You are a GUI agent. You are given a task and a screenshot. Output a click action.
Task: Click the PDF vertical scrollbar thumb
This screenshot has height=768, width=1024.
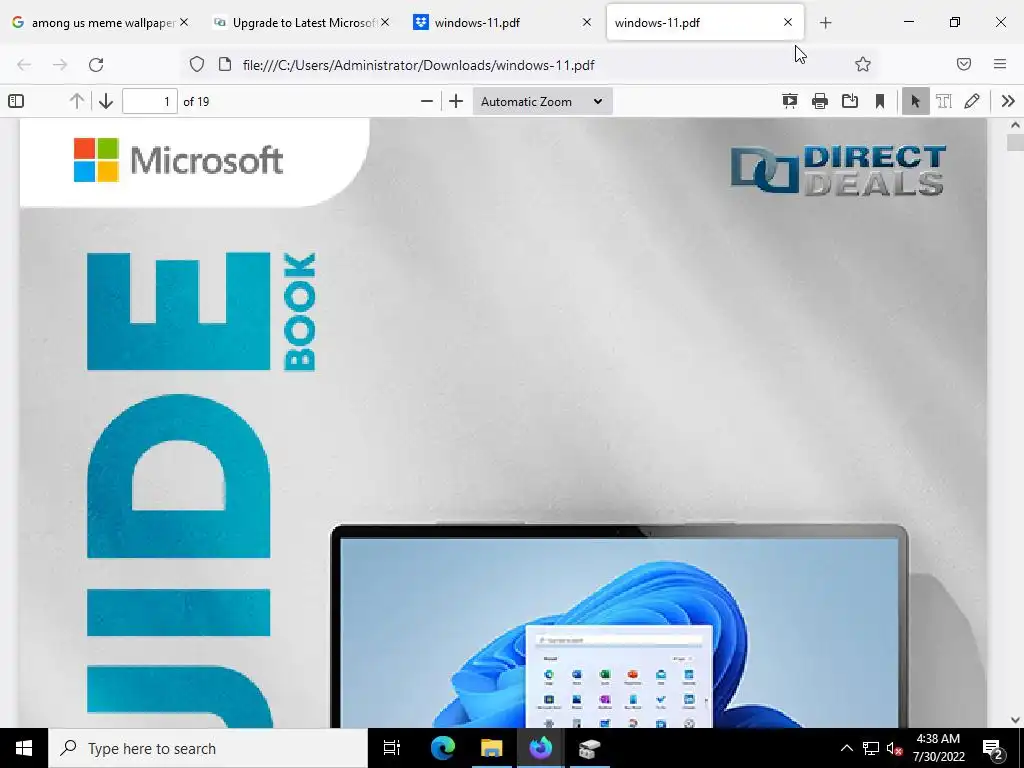click(1016, 142)
